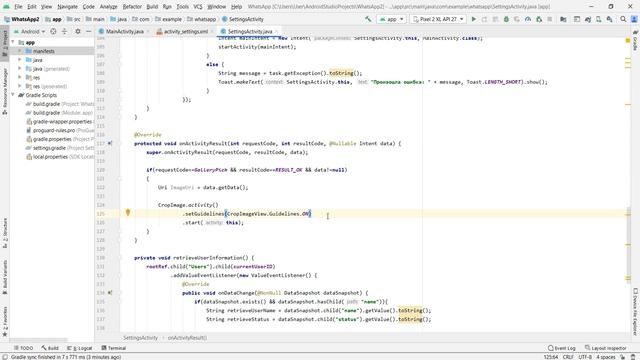640x360 pixels.
Task: Open the Build tool window
Action: click(x=50, y=348)
